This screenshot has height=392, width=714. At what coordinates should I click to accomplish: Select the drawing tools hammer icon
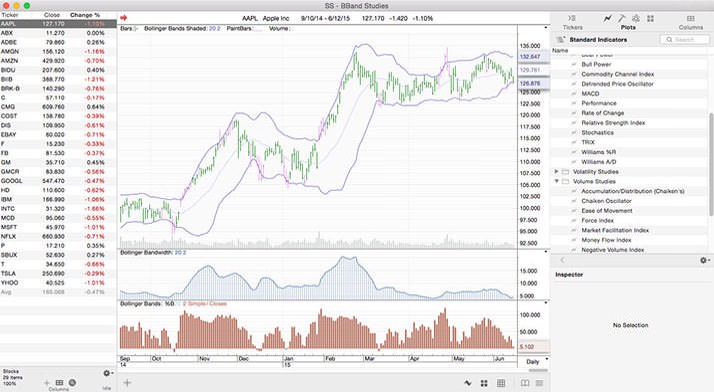pyautogui.click(x=622, y=18)
